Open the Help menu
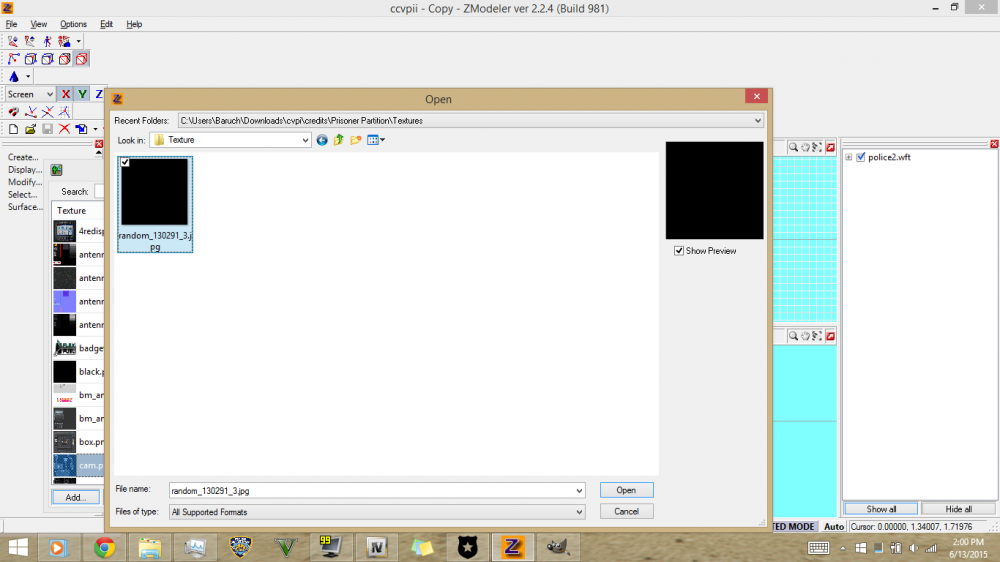Viewport: 1000px width, 562px height. (134, 24)
